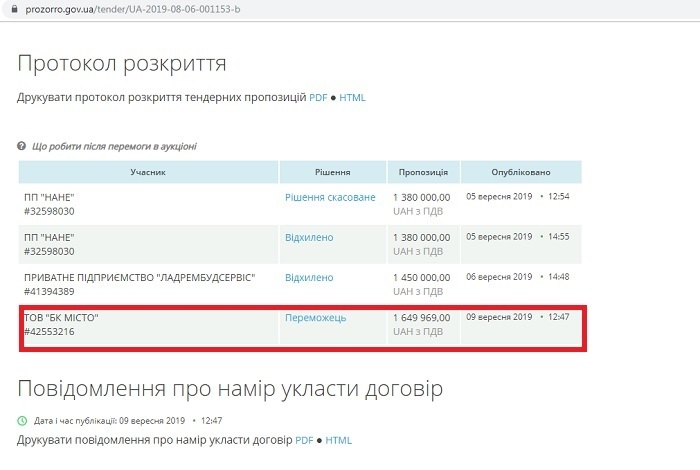Select 'ТОВ "БК МІСТО"' participant name
The height and width of the screenshot is (470, 700).
(61, 318)
